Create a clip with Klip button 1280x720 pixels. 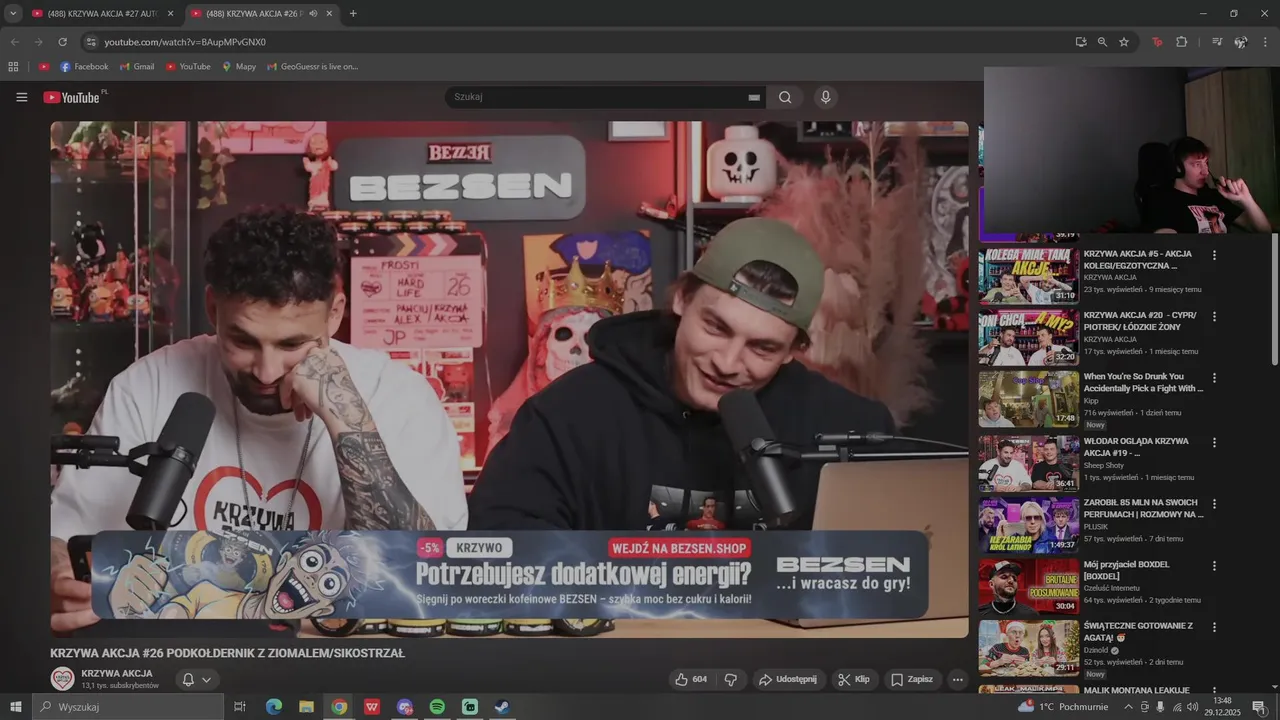(x=855, y=679)
